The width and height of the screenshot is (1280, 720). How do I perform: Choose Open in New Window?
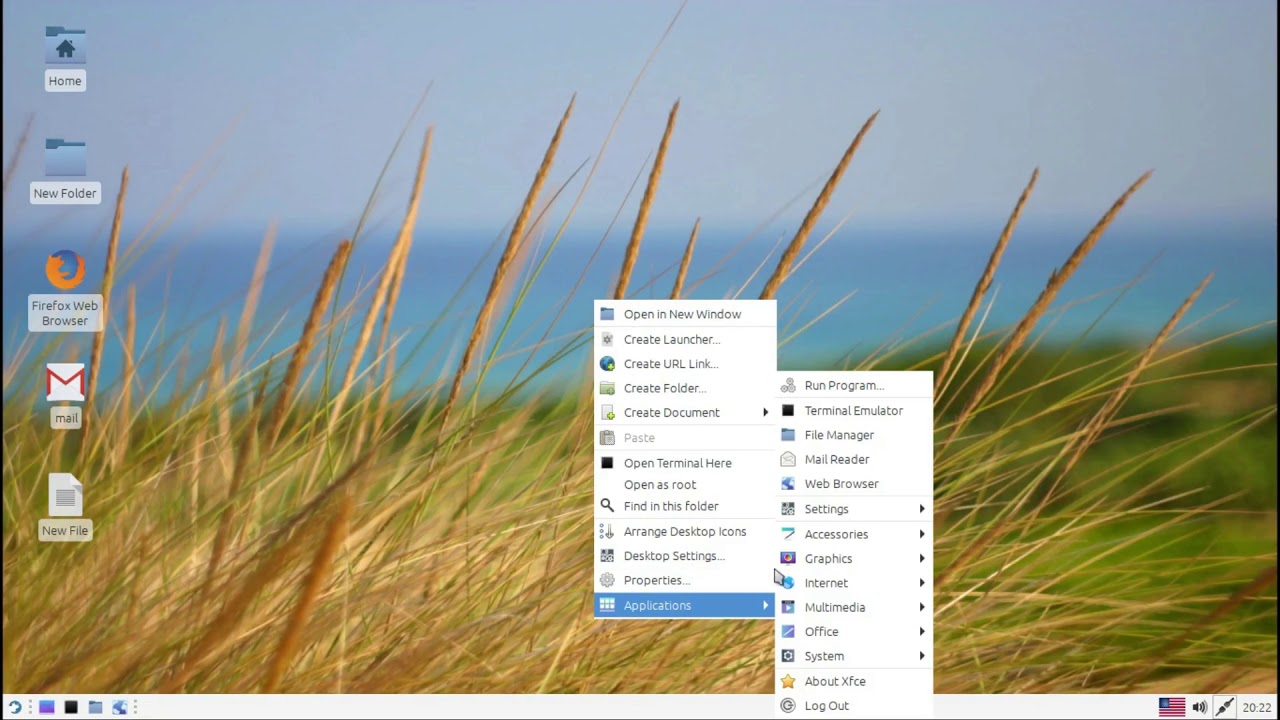tap(685, 314)
